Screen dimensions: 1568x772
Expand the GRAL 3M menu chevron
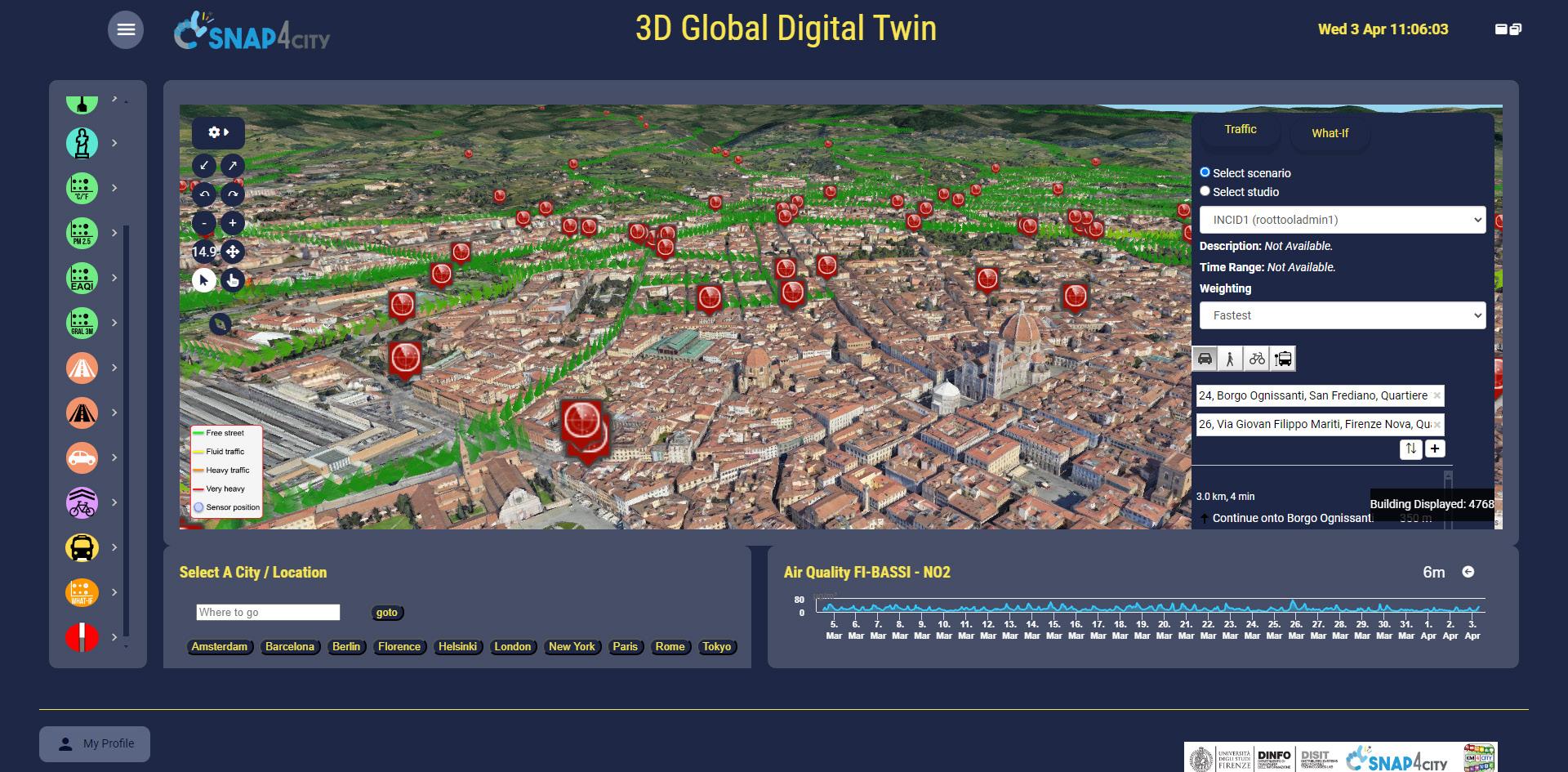[114, 323]
